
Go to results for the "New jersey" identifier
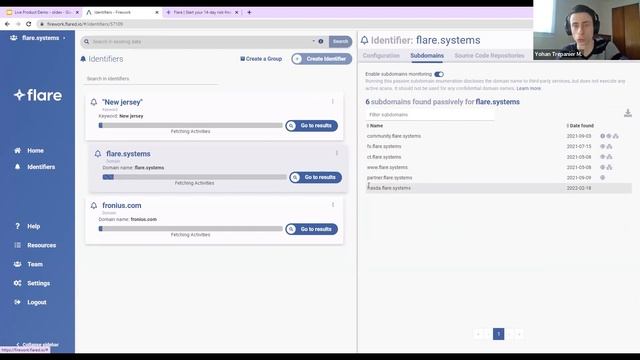click(311, 126)
